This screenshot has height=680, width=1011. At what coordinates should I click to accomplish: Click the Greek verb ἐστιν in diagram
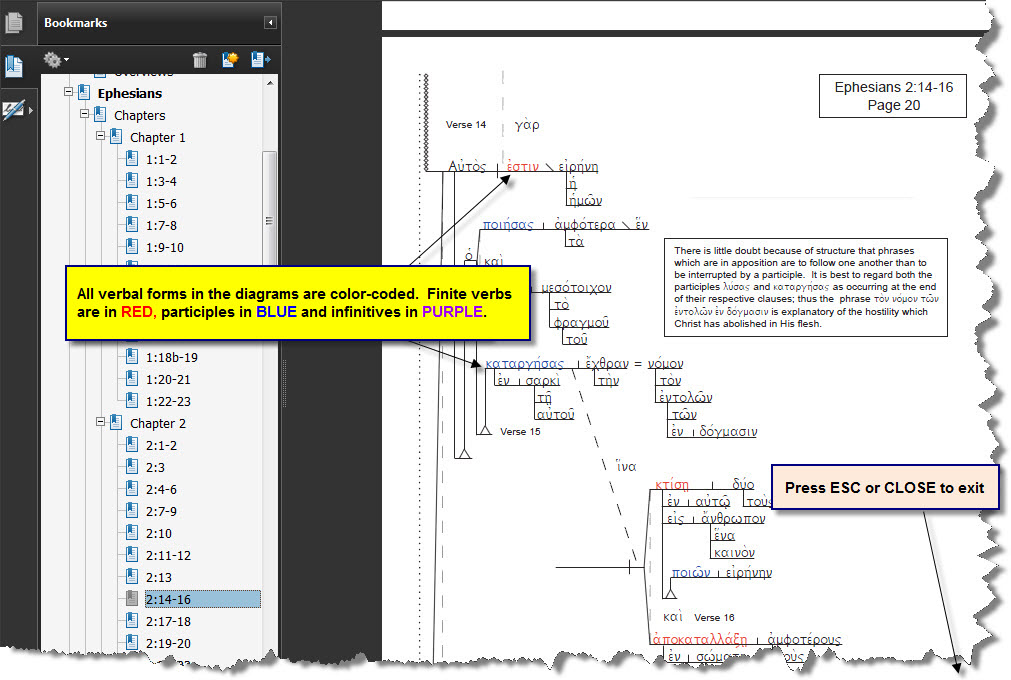coord(522,166)
